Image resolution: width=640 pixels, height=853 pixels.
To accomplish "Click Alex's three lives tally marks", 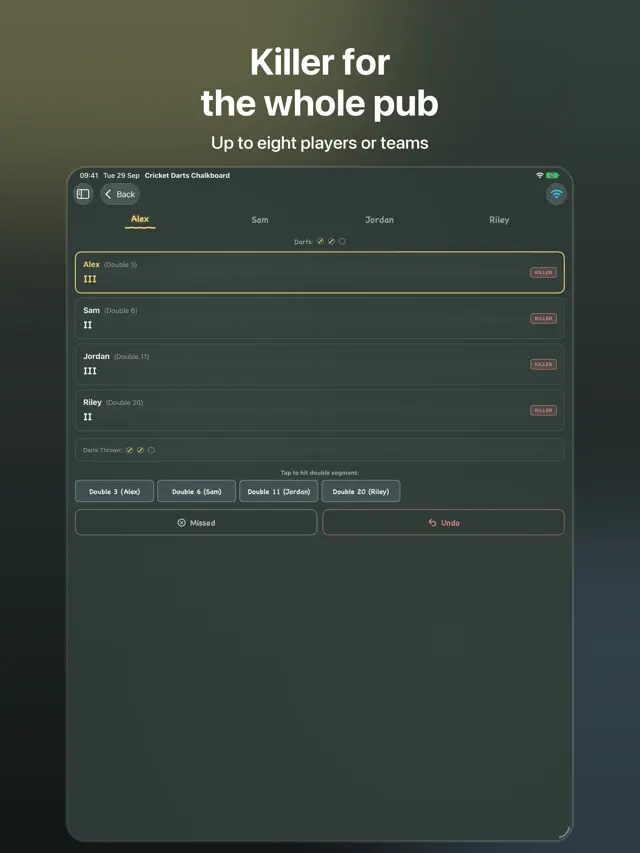I will (x=90, y=279).
